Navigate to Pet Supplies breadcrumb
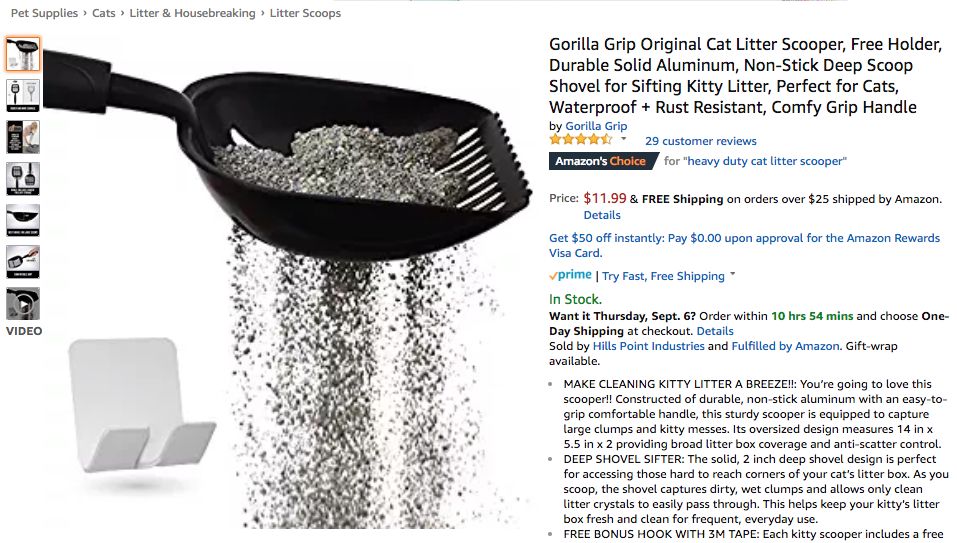 click(x=44, y=13)
